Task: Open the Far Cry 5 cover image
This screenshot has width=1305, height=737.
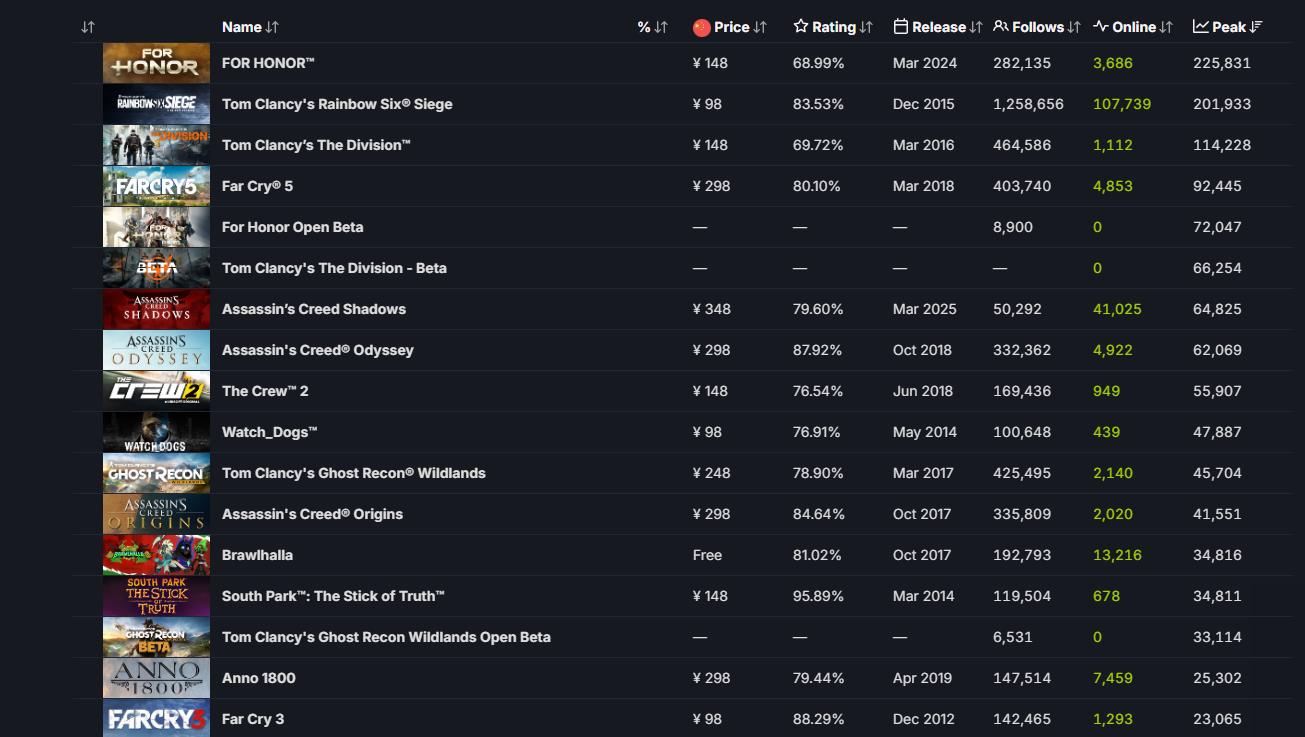Action: [156, 186]
